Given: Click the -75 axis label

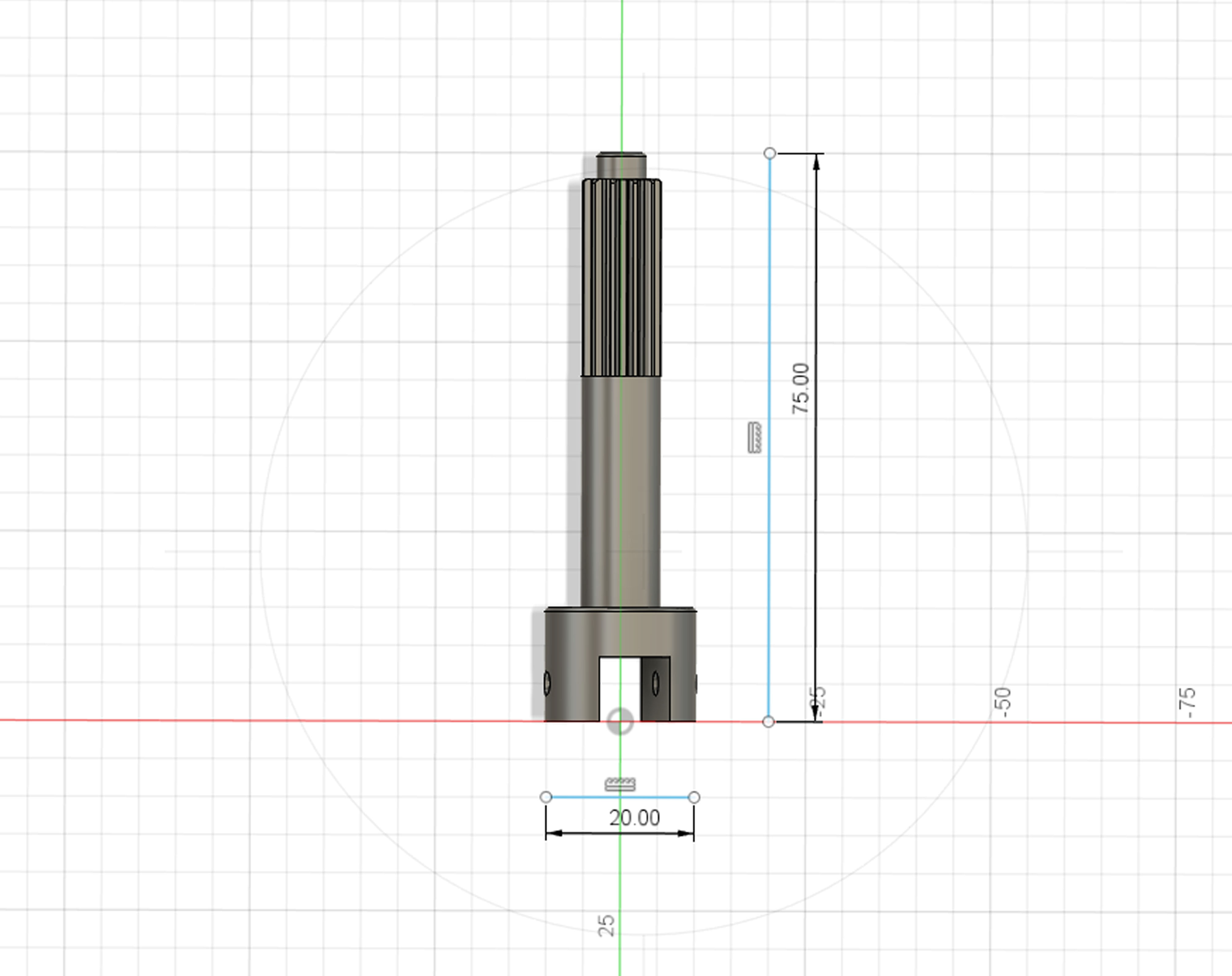Looking at the screenshot, I should click(1187, 702).
